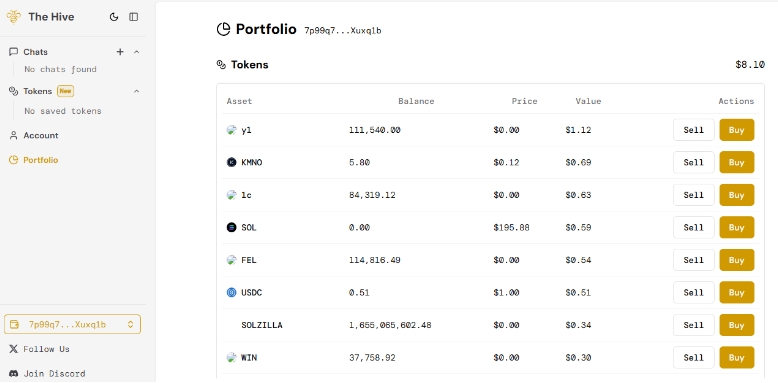Click the KMNO token icon
Viewport: 778px width, 383px height.
pyautogui.click(x=231, y=162)
